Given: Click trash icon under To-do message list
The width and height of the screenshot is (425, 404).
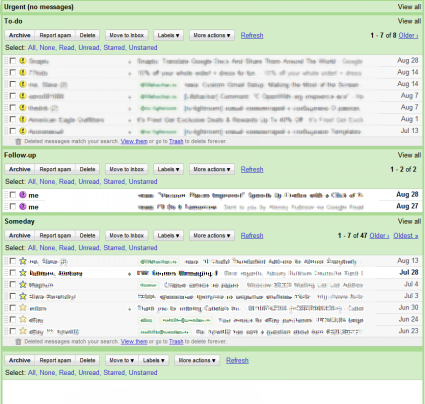Looking at the screenshot, I should [x=18, y=141].
